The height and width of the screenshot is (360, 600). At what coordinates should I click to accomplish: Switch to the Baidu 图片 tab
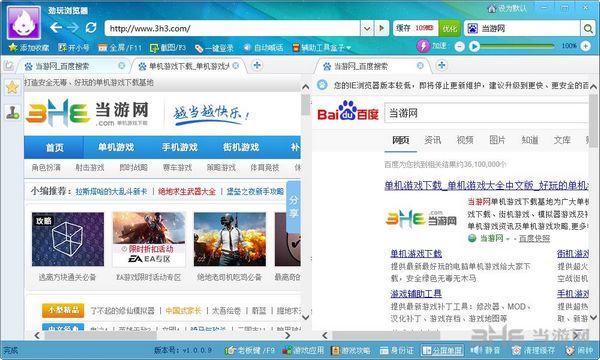(497, 140)
